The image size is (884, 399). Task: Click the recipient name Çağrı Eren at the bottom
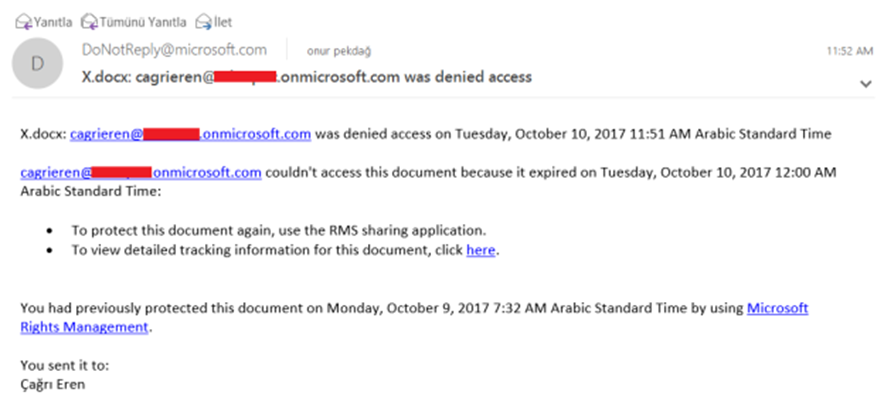(52, 385)
